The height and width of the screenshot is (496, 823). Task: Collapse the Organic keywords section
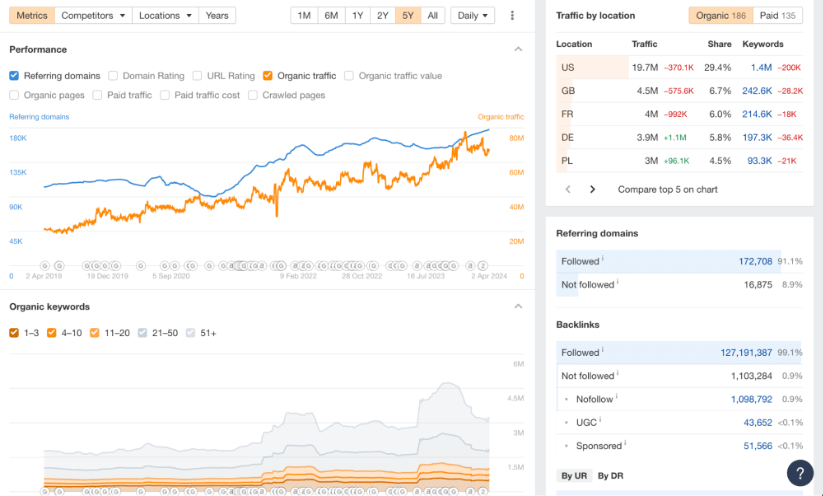518,307
